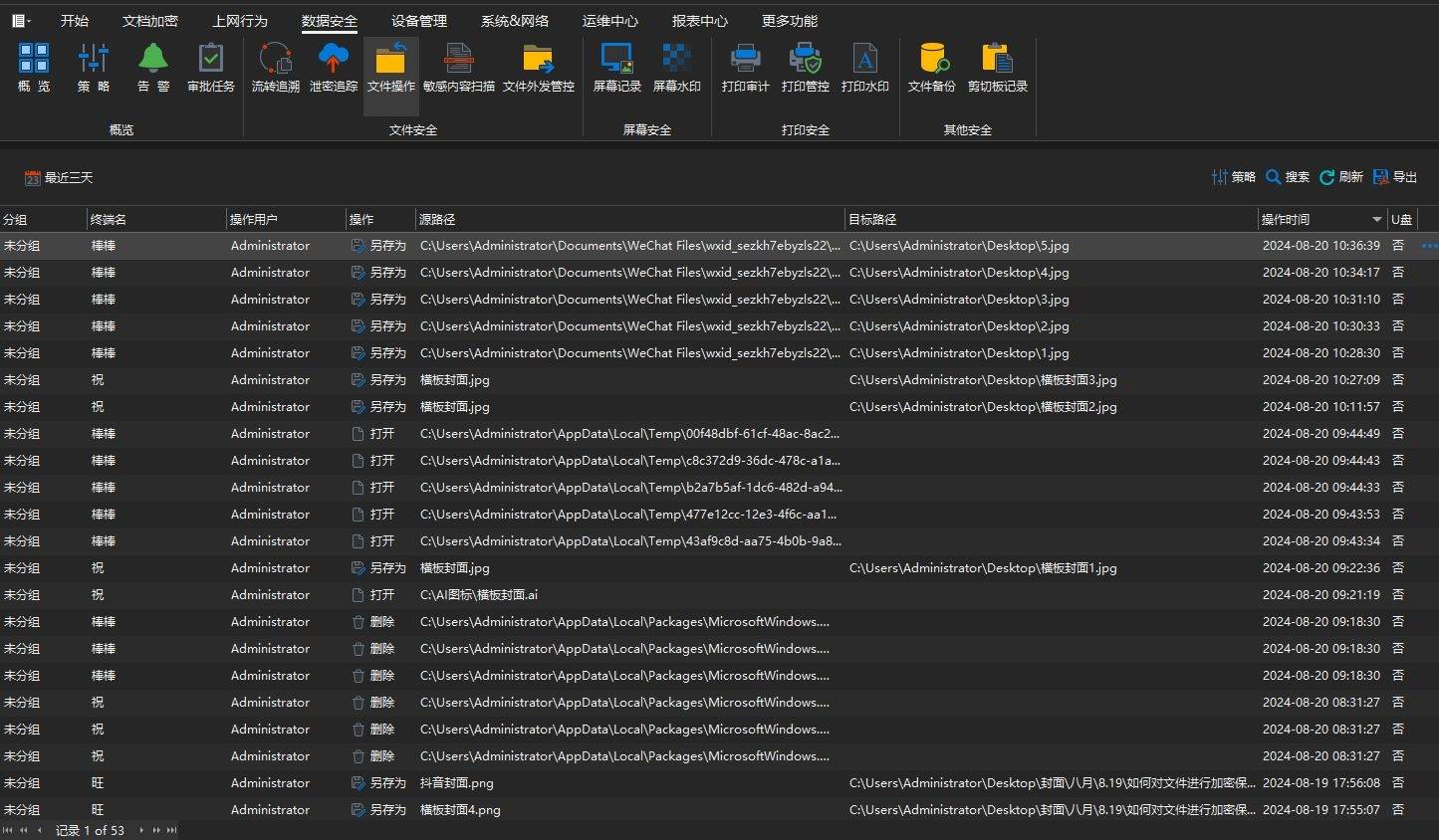Click the 终端名 column header
The image size is (1439, 840).
pos(156,219)
